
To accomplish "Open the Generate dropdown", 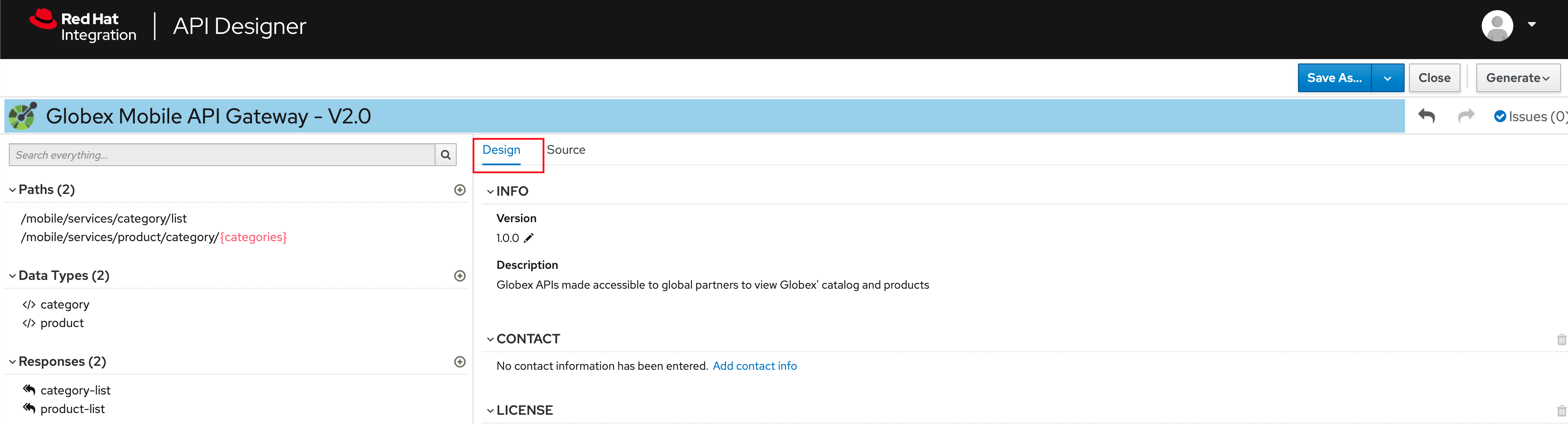I will pyautogui.click(x=1517, y=78).
